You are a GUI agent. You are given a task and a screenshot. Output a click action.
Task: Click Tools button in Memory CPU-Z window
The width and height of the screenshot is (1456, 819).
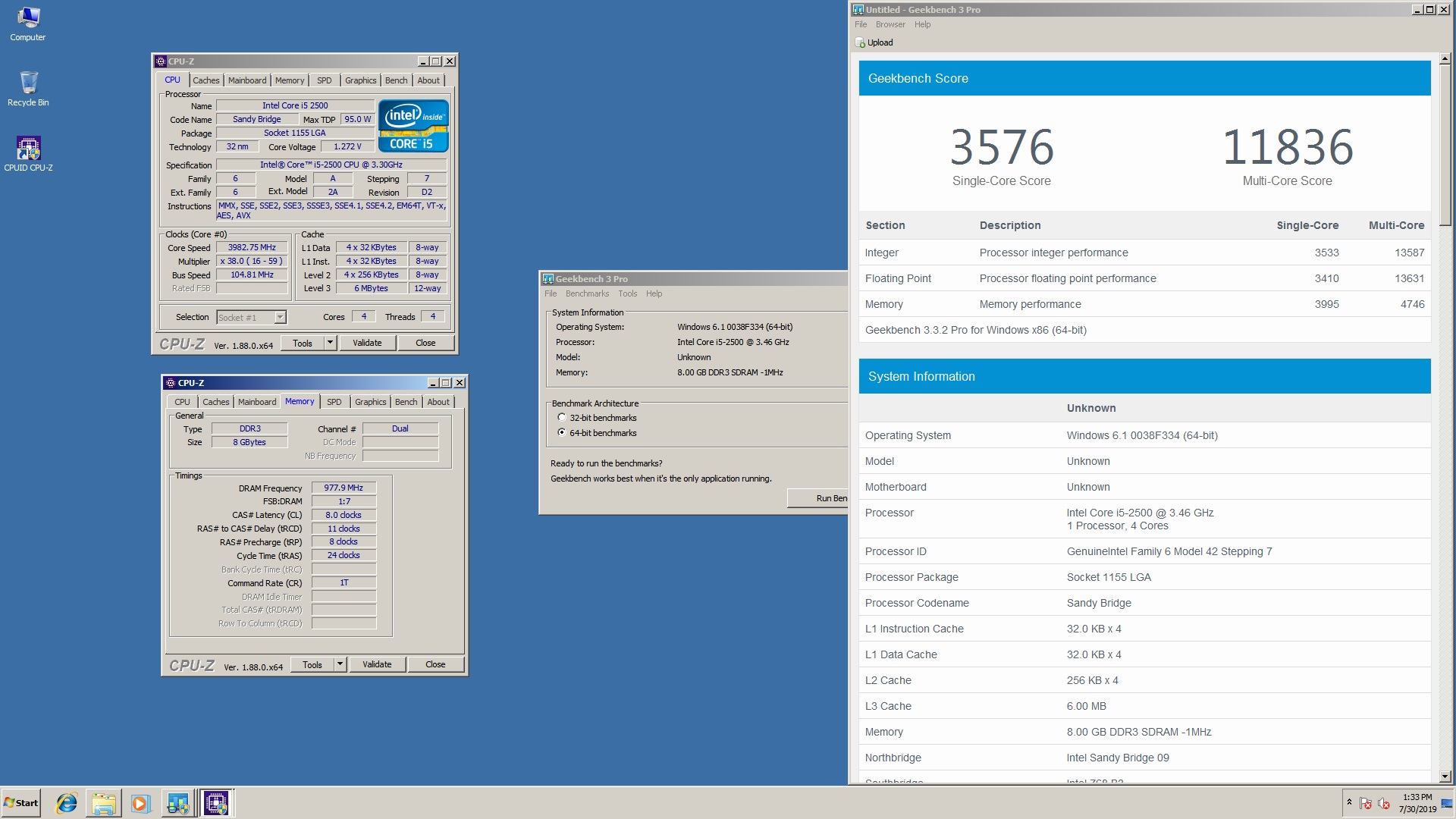[312, 664]
